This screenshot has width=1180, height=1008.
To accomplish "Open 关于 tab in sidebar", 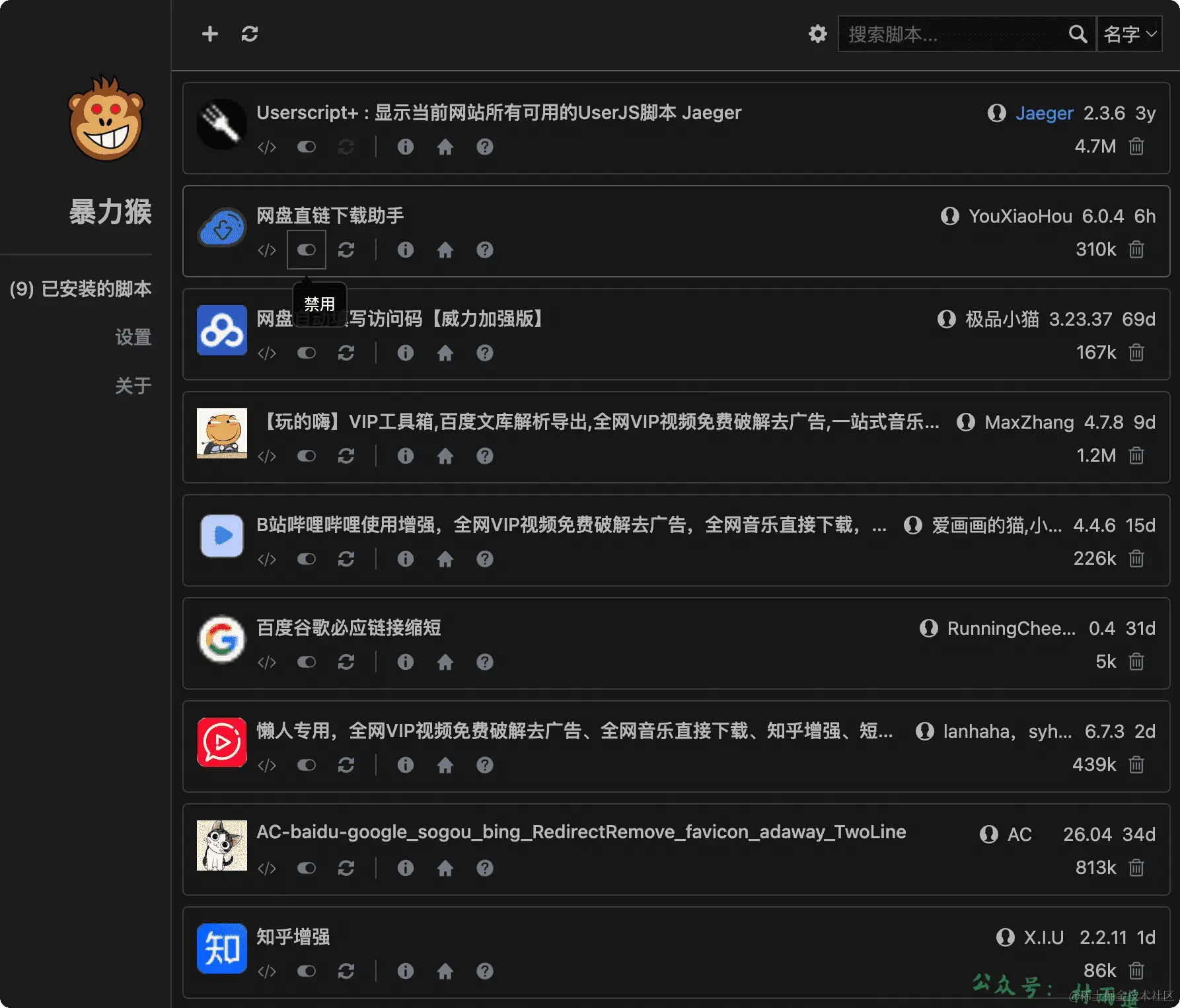I will 133,386.
